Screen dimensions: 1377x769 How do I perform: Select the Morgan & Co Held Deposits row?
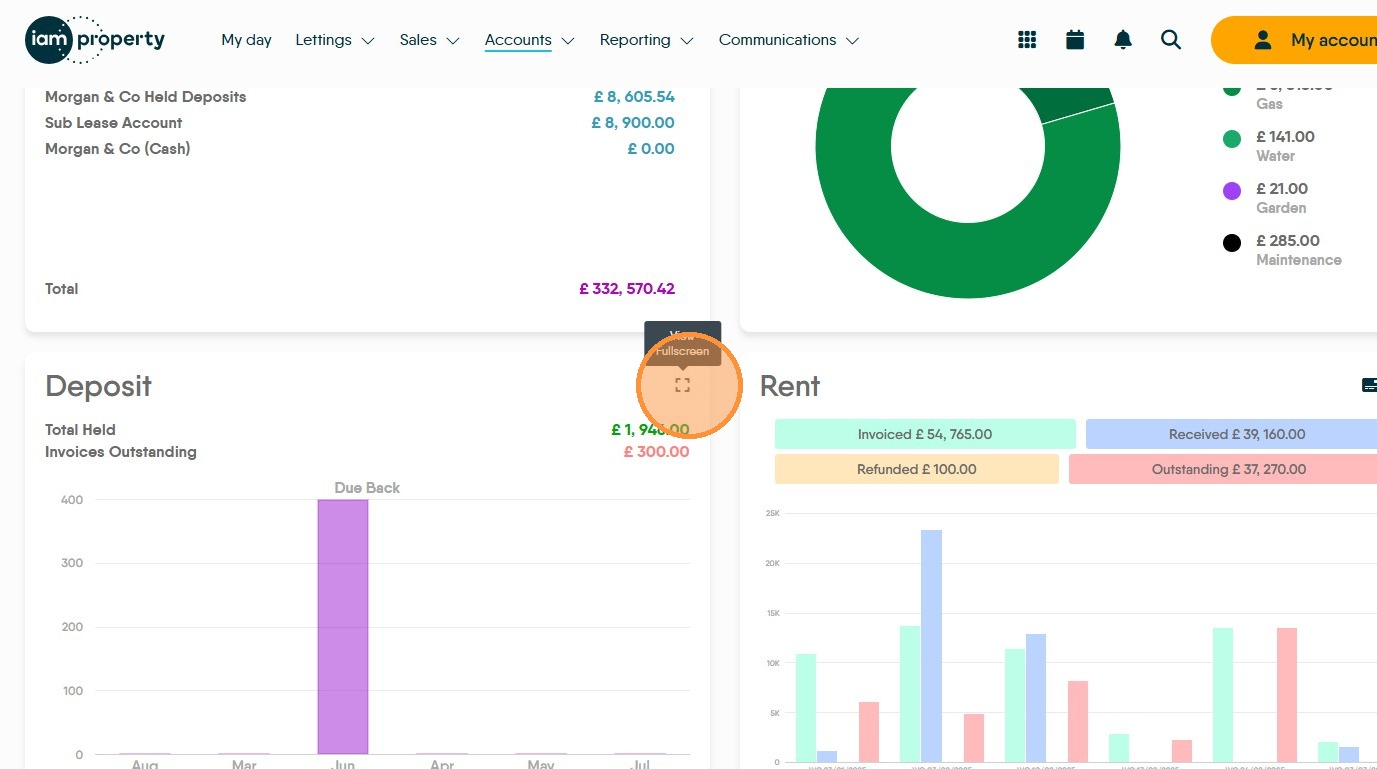[x=360, y=97]
